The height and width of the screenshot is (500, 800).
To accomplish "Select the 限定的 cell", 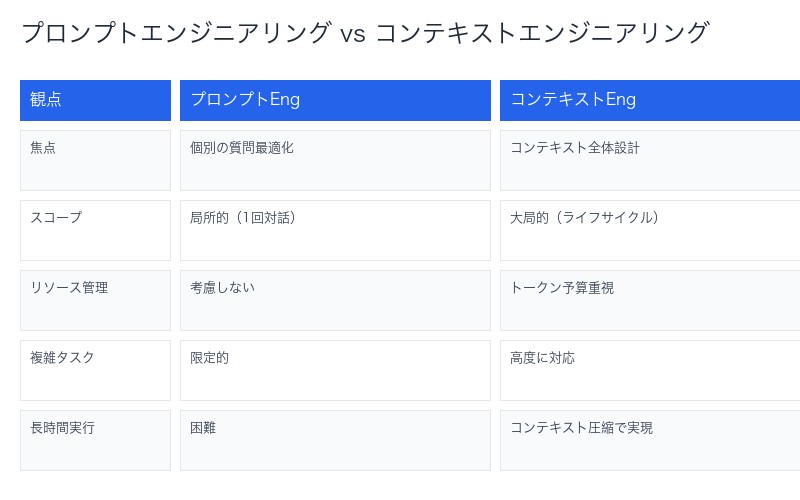I will [335, 370].
